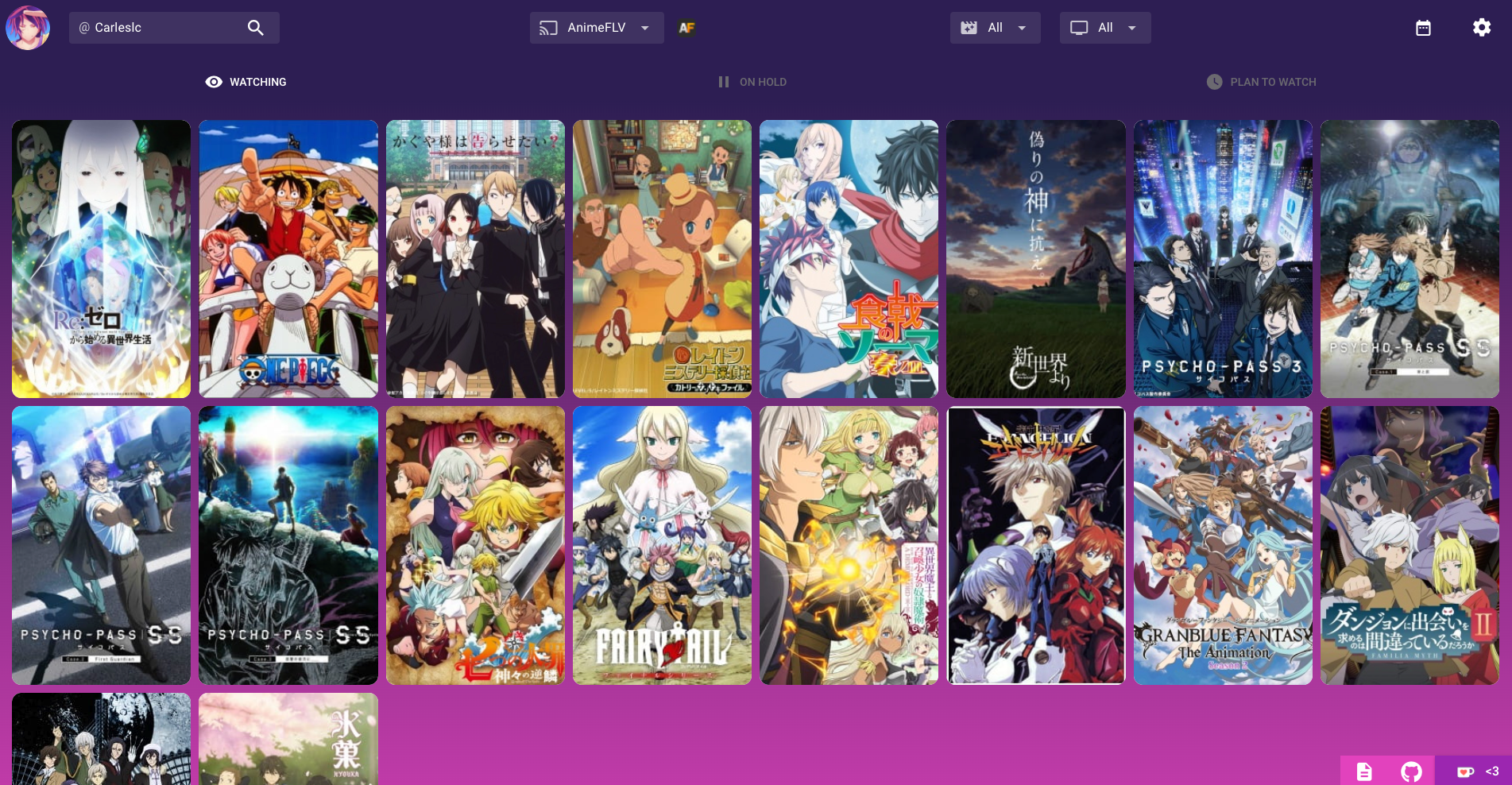Screen dimensions: 1512x785
Task: Open the Seven Deadly Sins cover
Action: (475, 546)
